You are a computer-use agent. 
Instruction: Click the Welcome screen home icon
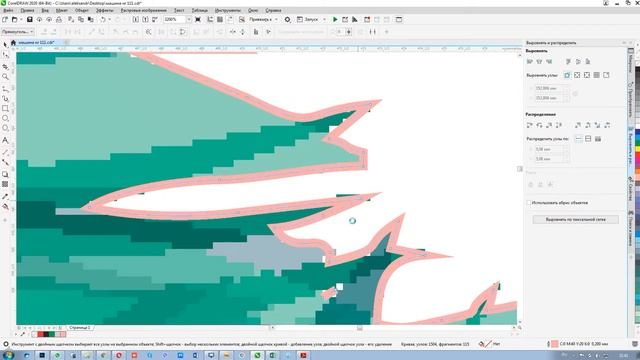pyautogui.click(x=13, y=42)
